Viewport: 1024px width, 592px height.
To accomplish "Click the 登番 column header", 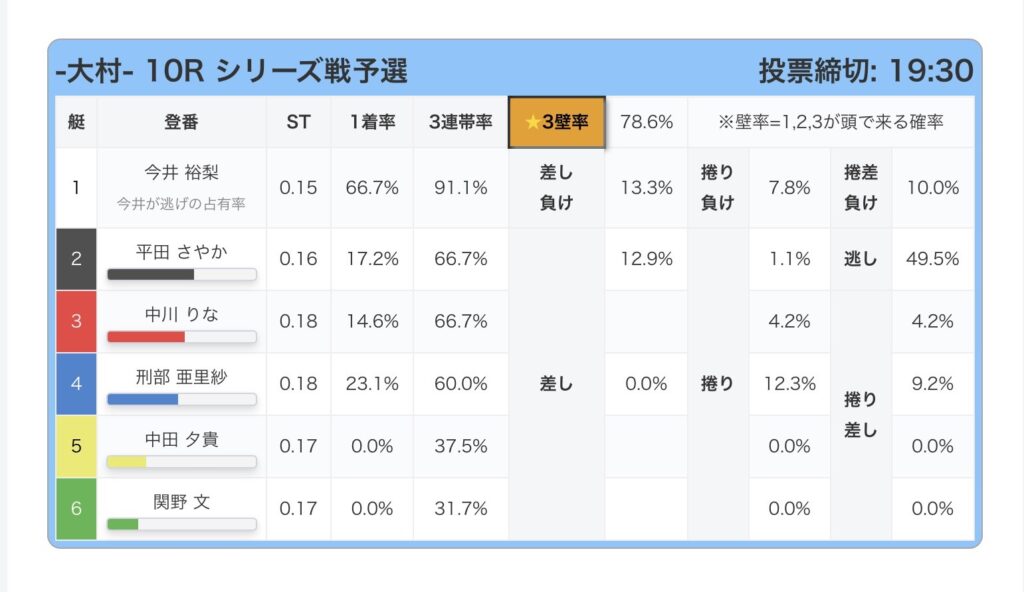I will [x=181, y=122].
